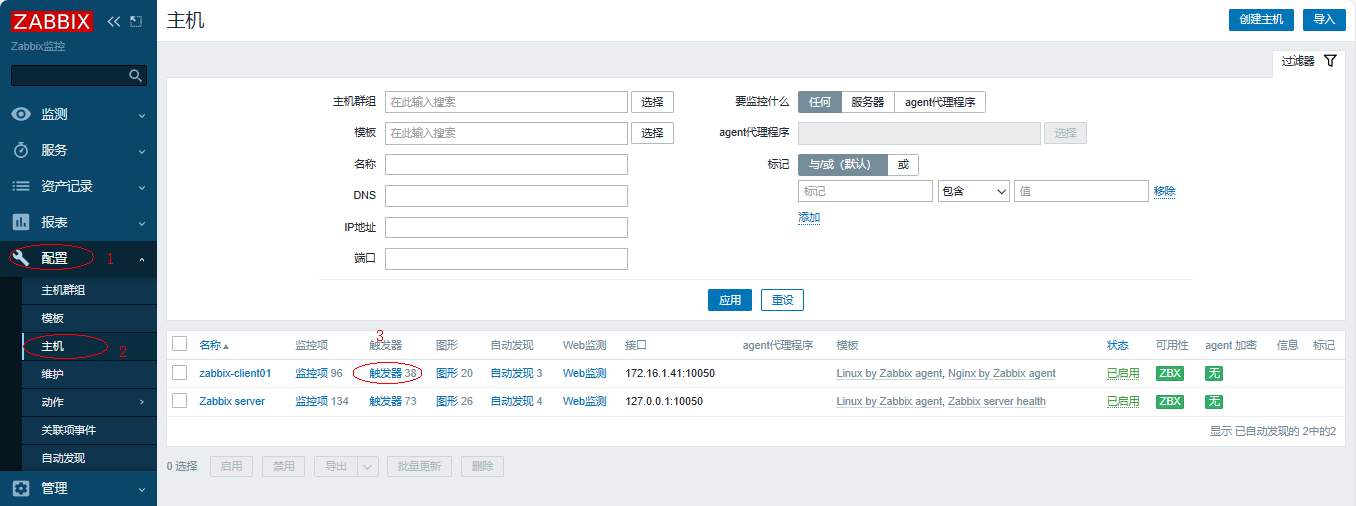Click the sidebar search magnifier icon
This screenshot has width=1356, height=506.
[136, 76]
